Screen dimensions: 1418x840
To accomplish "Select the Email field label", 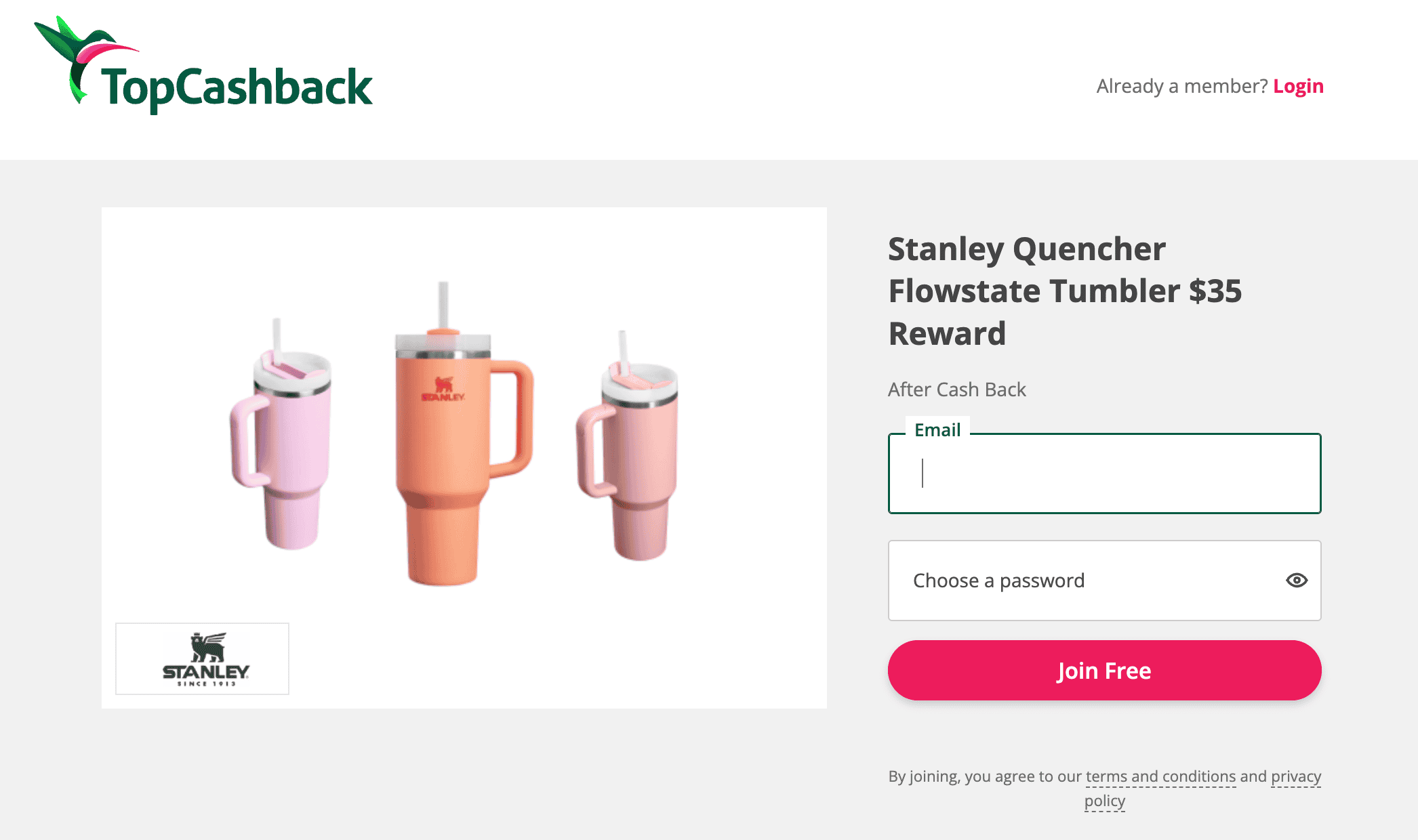I will [937, 429].
